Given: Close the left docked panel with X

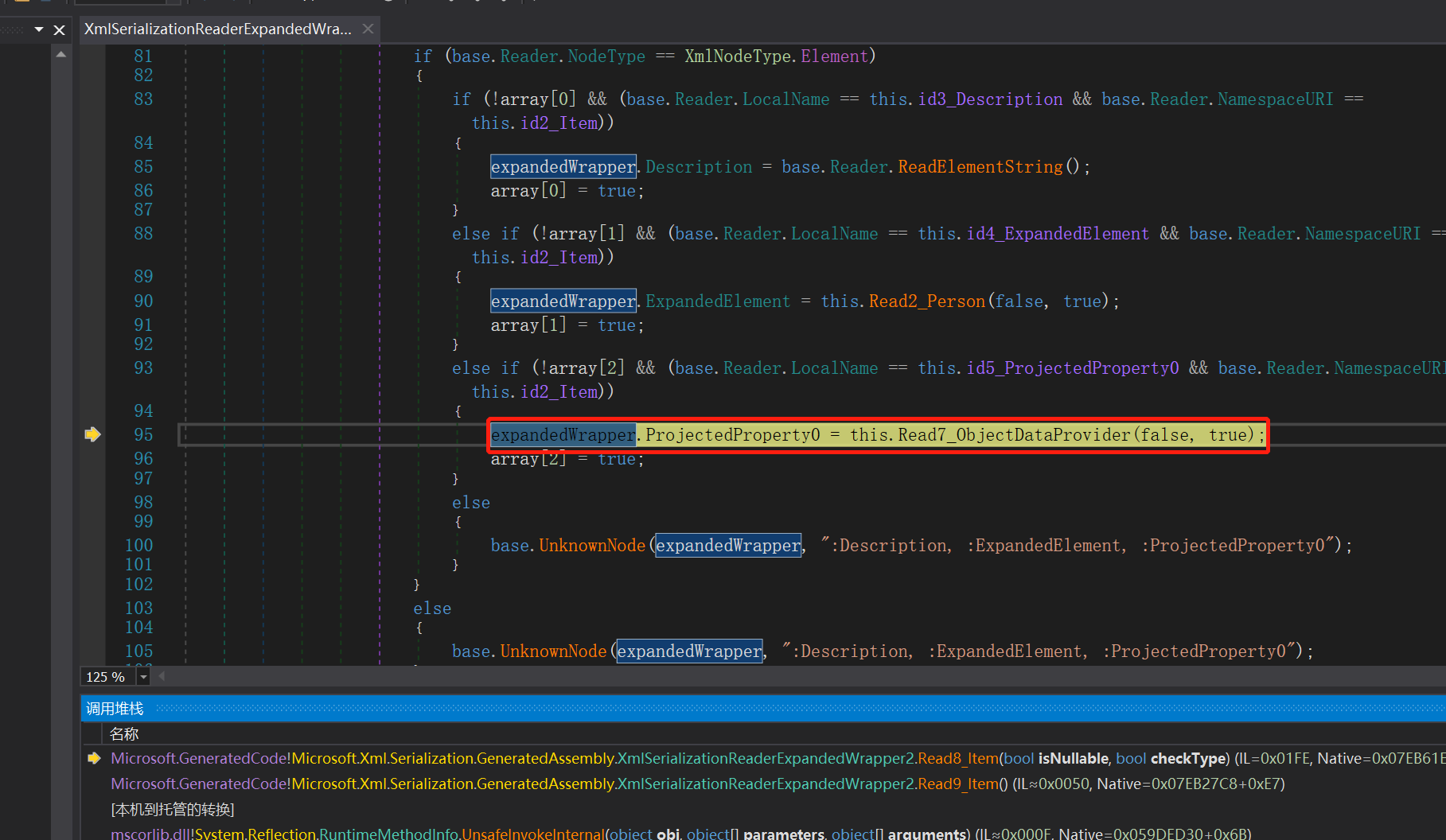Looking at the screenshot, I should (x=59, y=30).
